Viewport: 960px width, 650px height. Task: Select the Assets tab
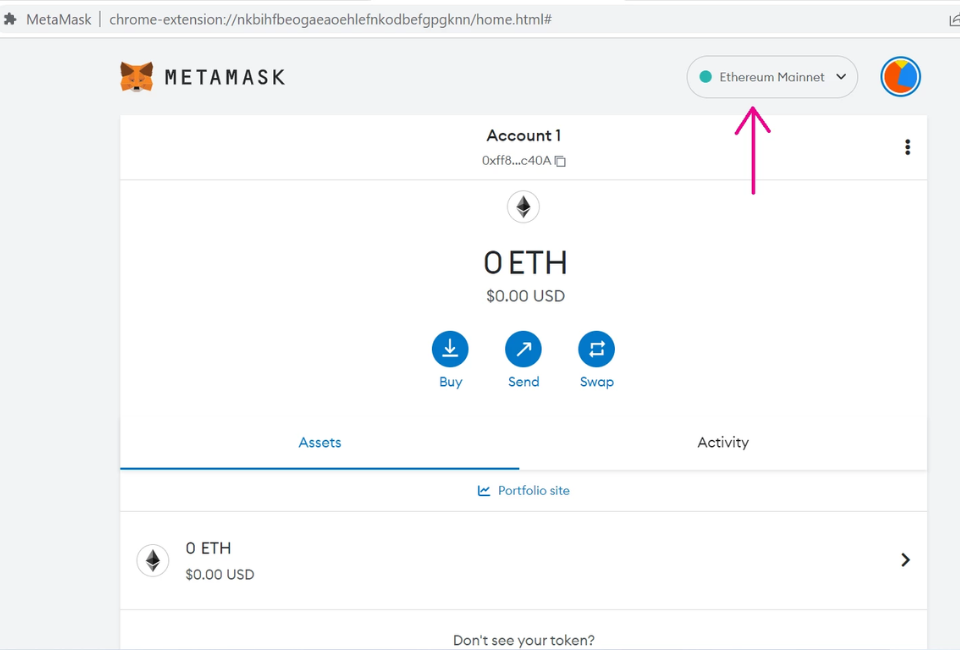coord(319,442)
